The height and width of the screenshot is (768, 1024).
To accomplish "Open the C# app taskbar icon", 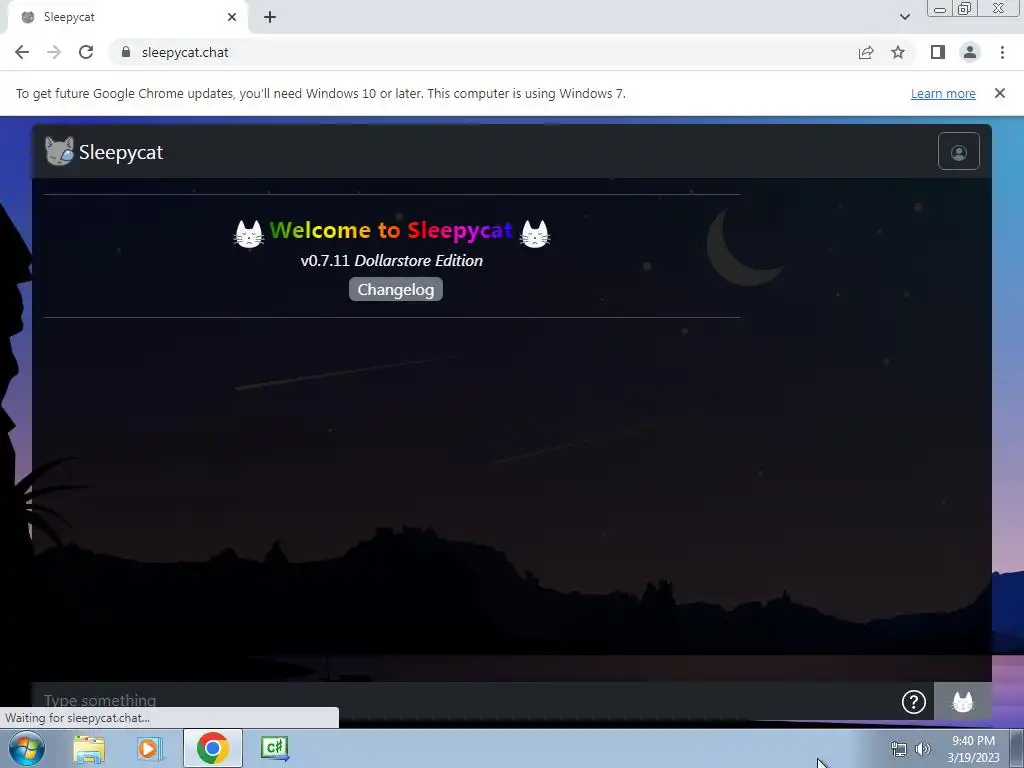I will point(274,748).
